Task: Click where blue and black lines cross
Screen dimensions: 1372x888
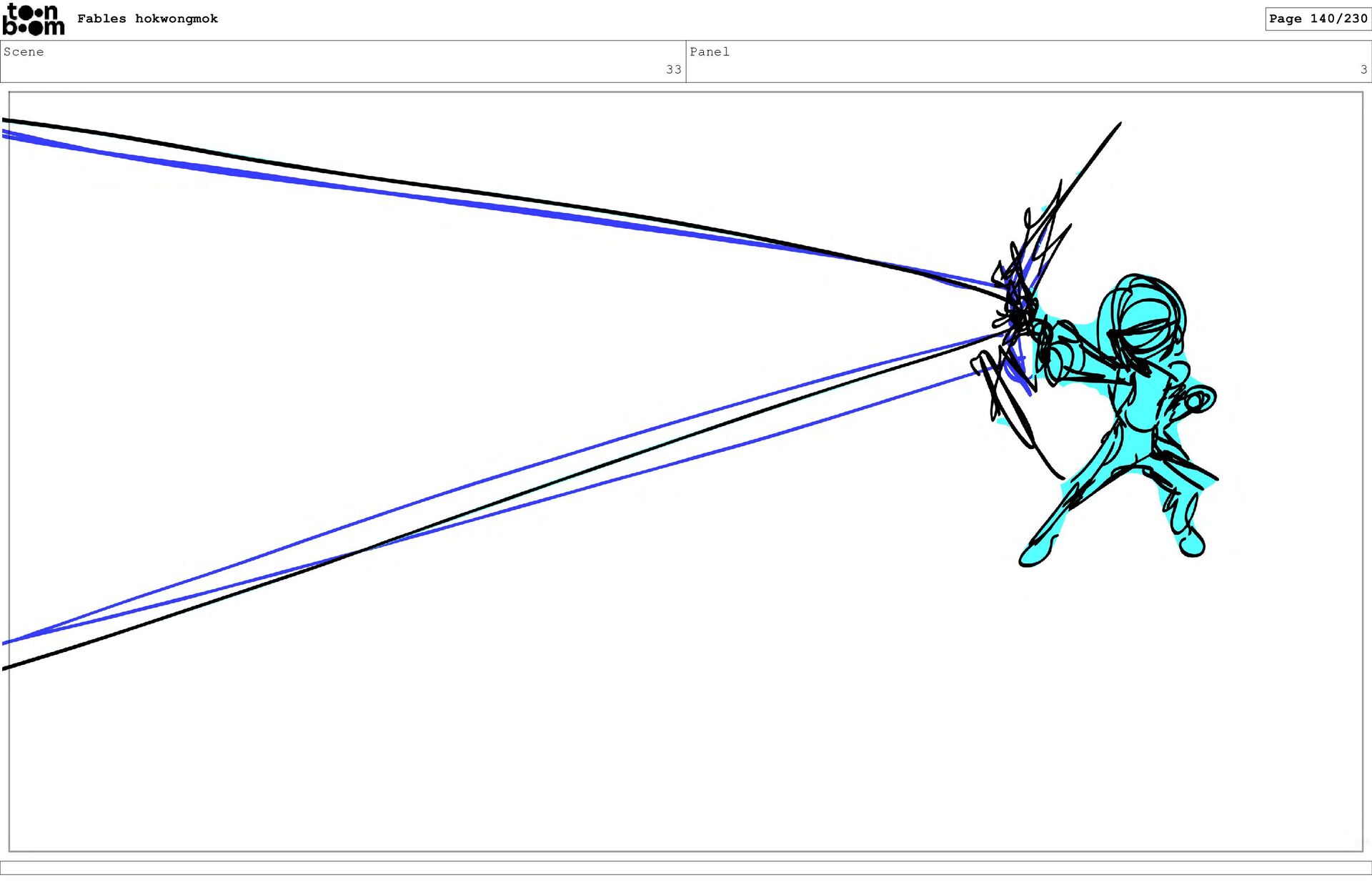Action: [363, 550]
